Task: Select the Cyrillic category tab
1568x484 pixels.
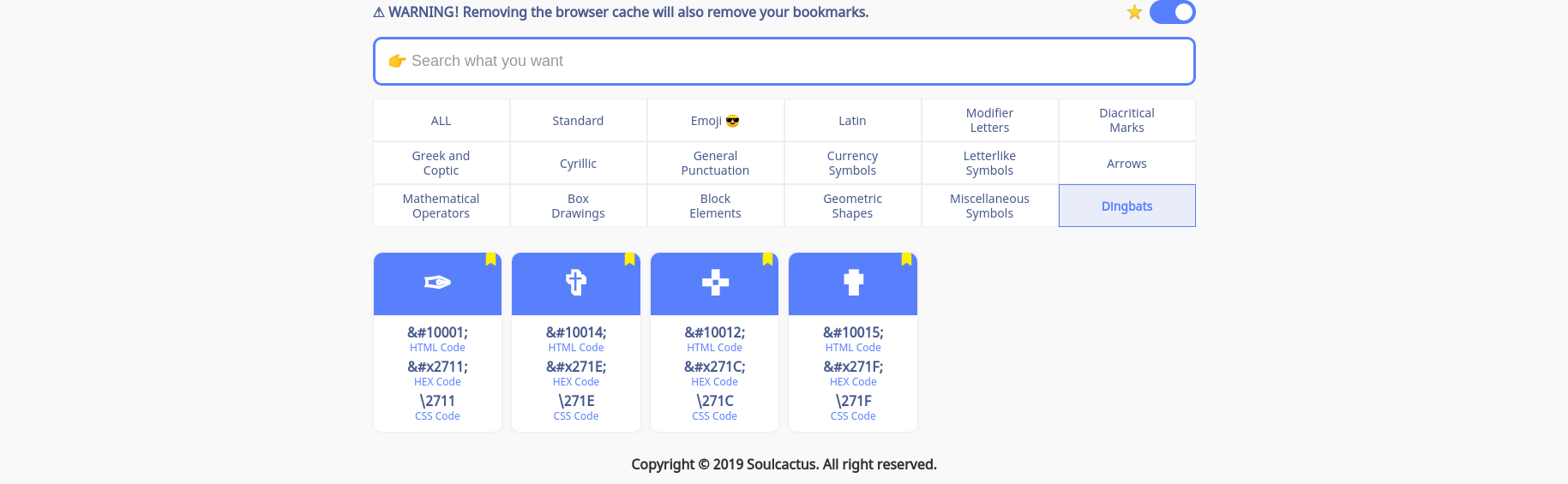Action: 579,163
